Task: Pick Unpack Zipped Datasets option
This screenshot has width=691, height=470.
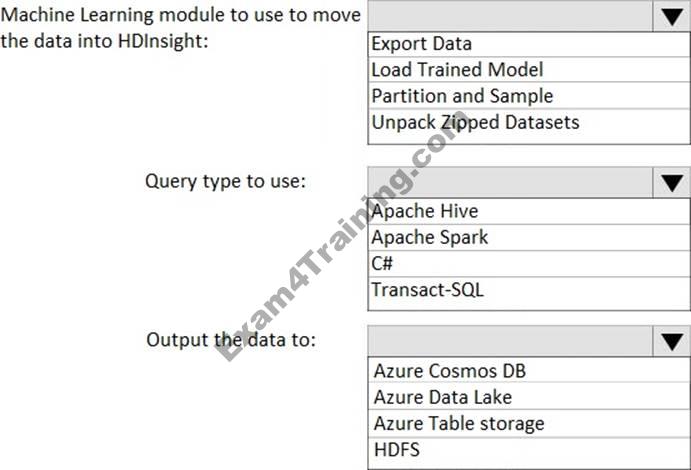Action: pos(475,123)
